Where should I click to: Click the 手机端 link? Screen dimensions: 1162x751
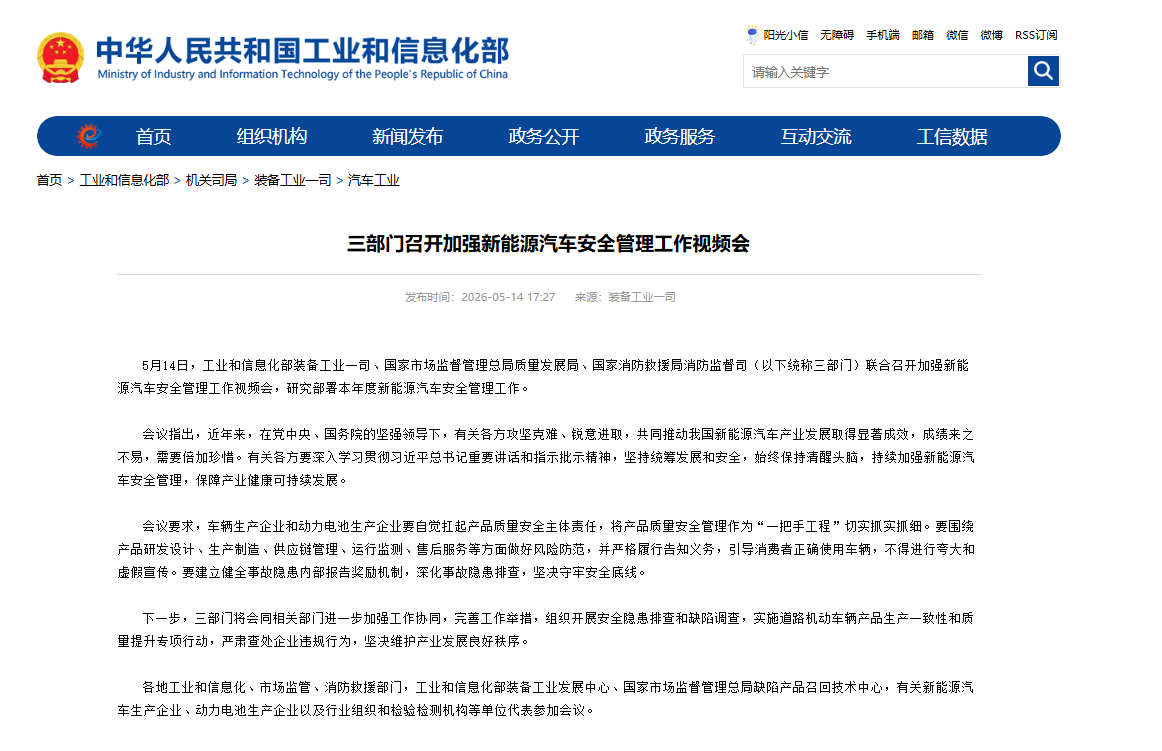(883, 35)
